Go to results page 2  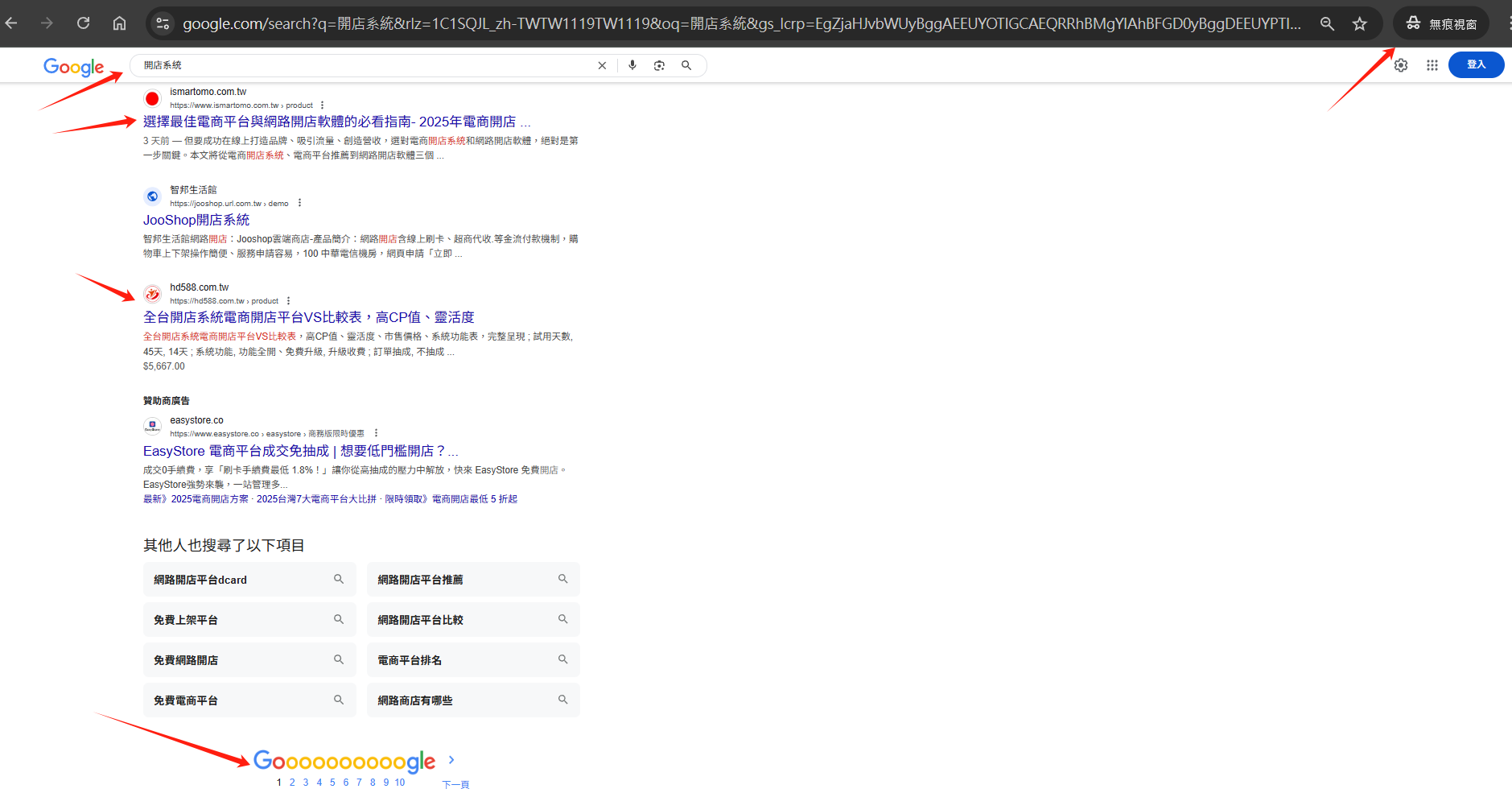point(292,783)
